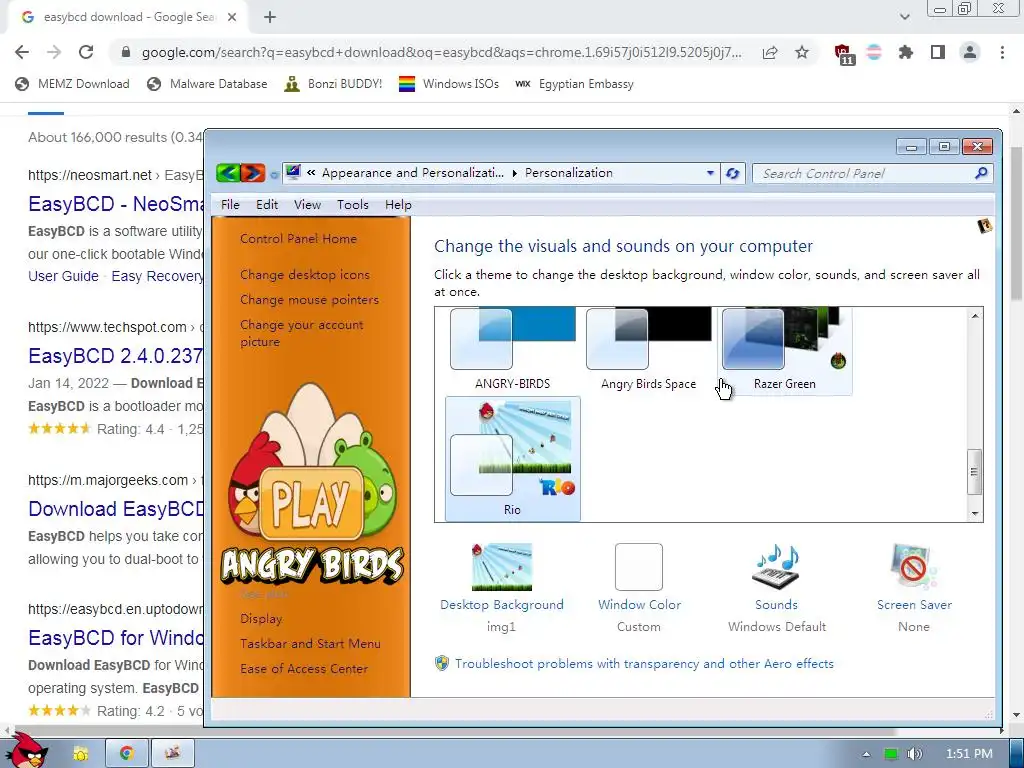Click the Control Panel search magnifier

pyautogui.click(x=981, y=173)
